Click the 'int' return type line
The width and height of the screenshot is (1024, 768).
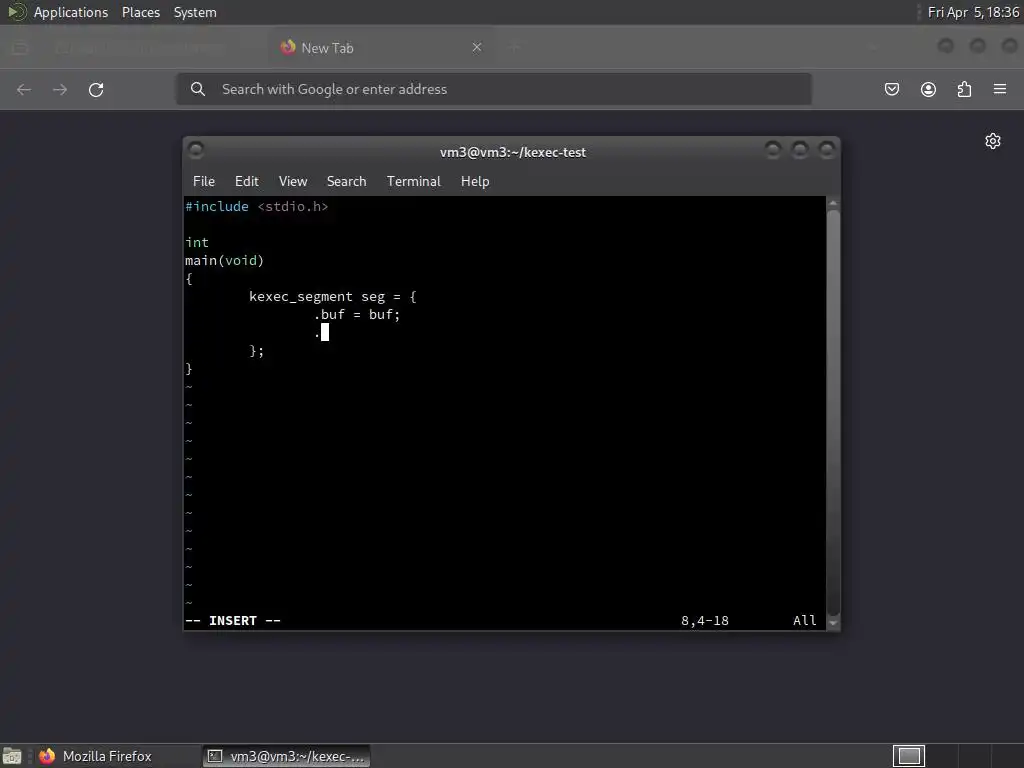click(197, 242)
